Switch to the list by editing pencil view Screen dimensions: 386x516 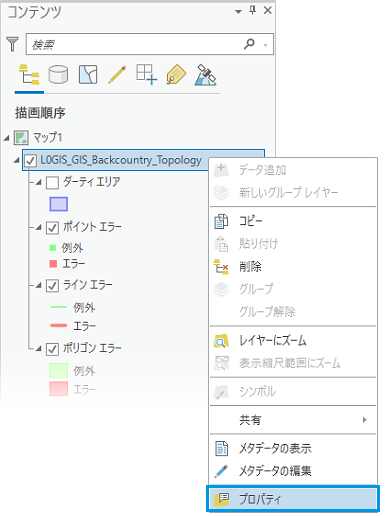117,74
